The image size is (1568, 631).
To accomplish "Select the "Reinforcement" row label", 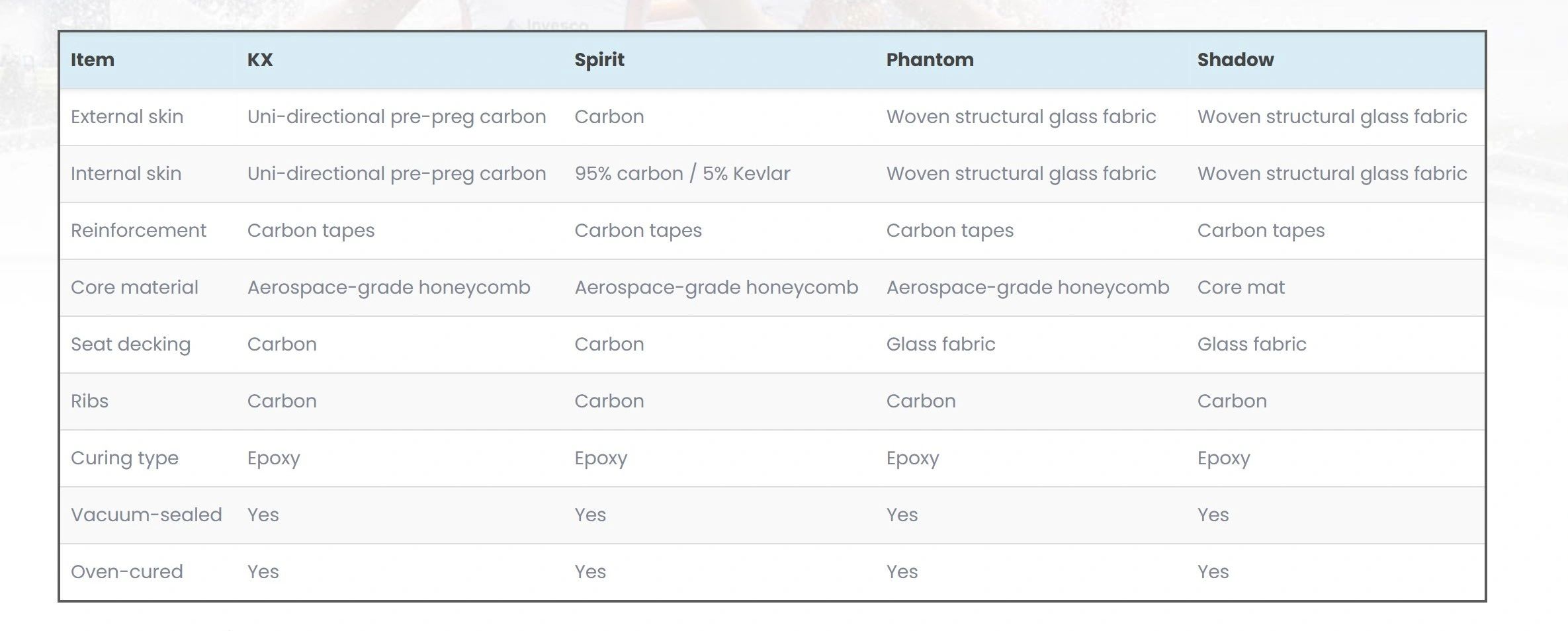I will (x=138, y=231).
